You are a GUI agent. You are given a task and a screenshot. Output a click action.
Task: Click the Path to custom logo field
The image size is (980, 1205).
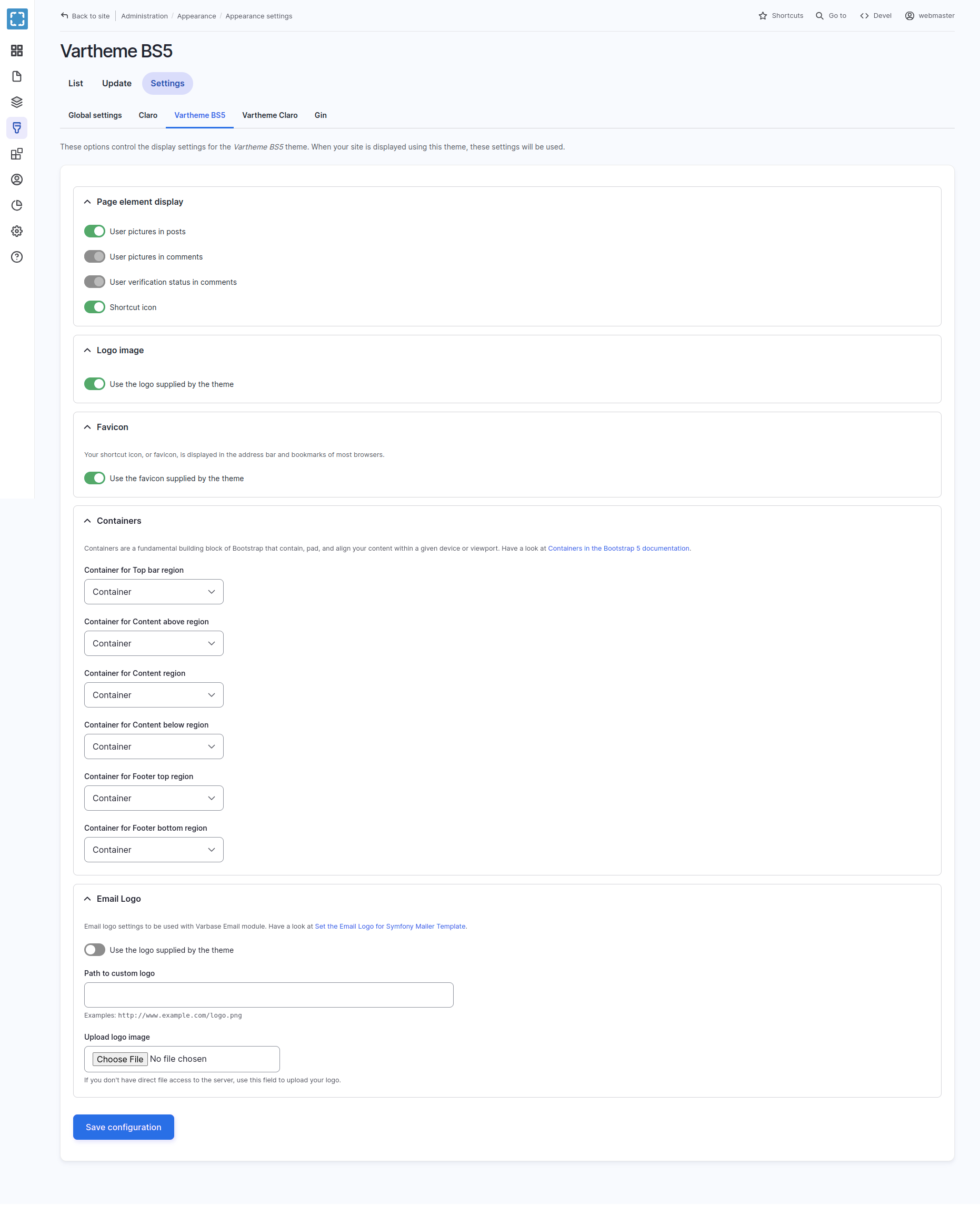pos(268,994)
